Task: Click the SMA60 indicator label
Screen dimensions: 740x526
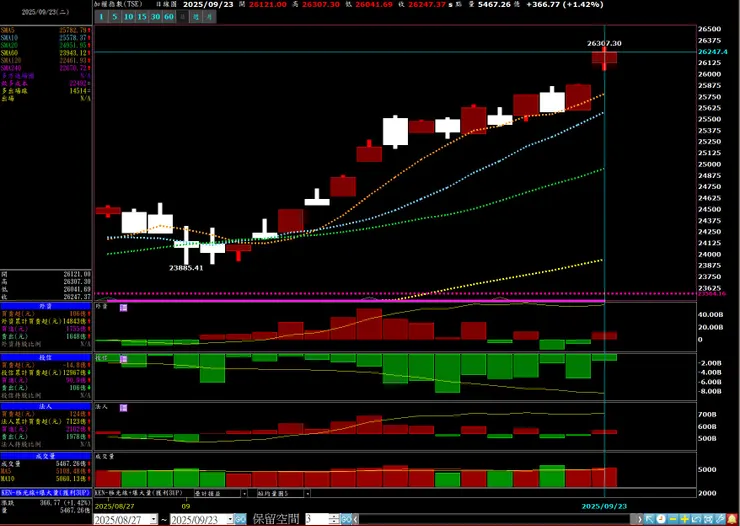Action: point(9,53)
